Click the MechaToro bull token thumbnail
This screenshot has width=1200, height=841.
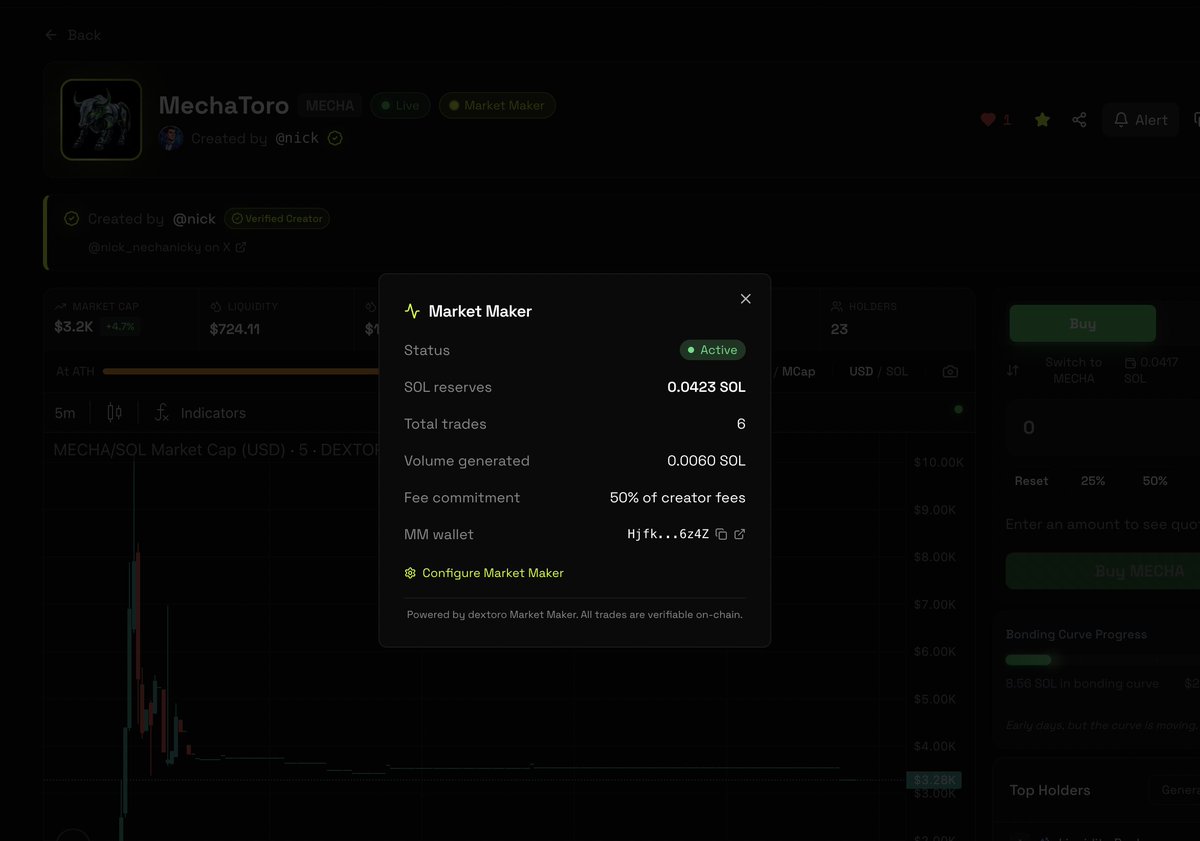coord(101,120)
